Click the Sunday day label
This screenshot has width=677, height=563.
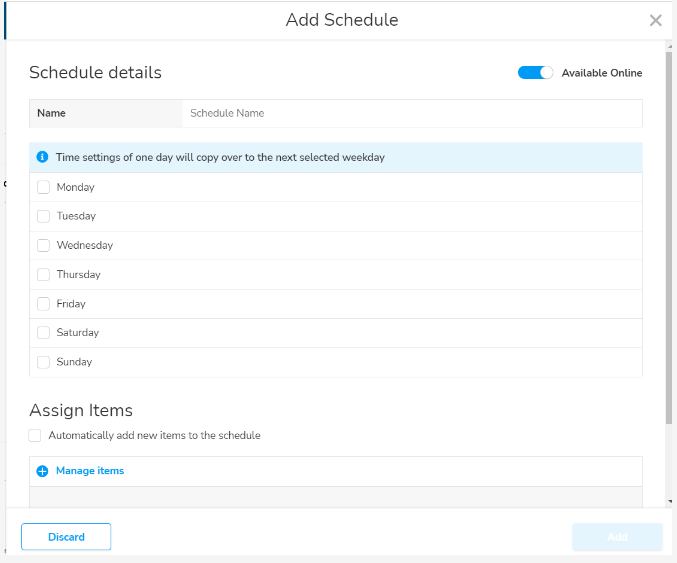click(x=74, y=362)
